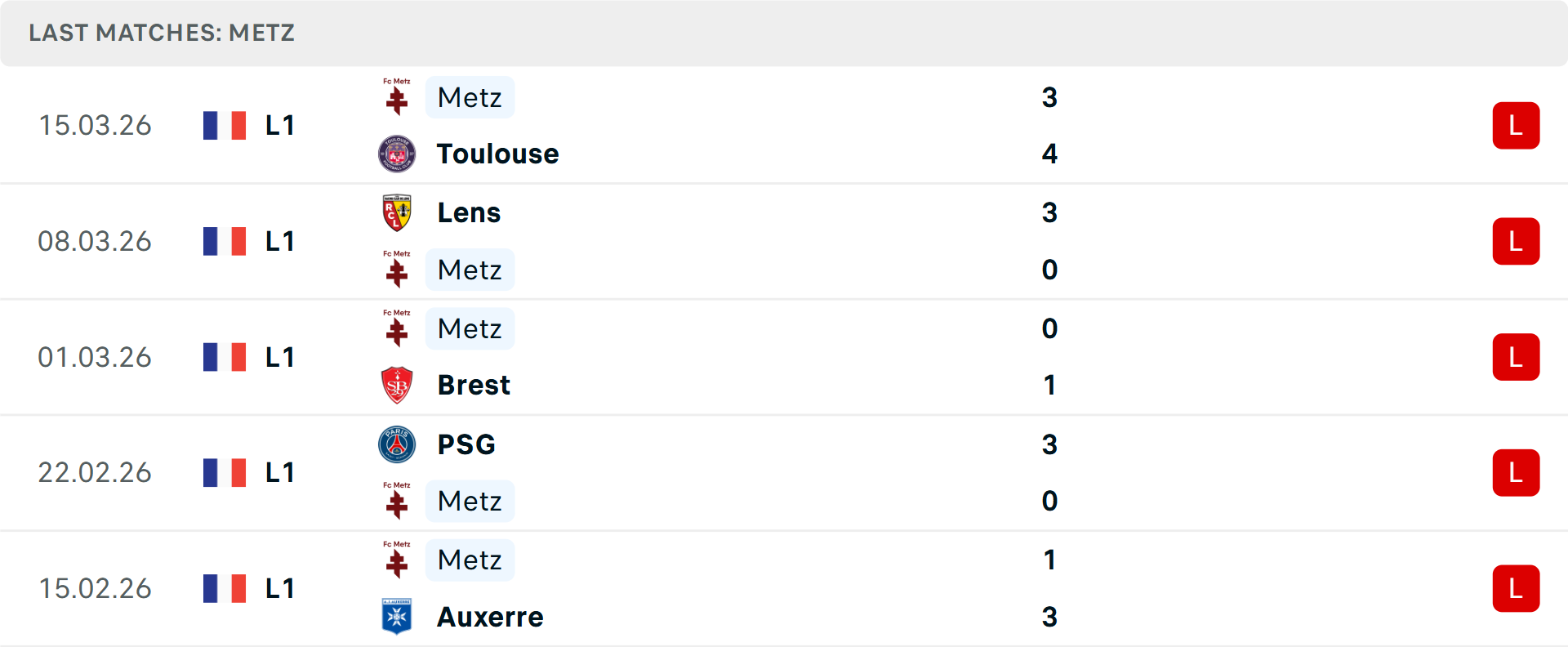Click French flag in the 15.03.26 row
Viewport: 1568px width, 647px height.
tap(225, 126)
